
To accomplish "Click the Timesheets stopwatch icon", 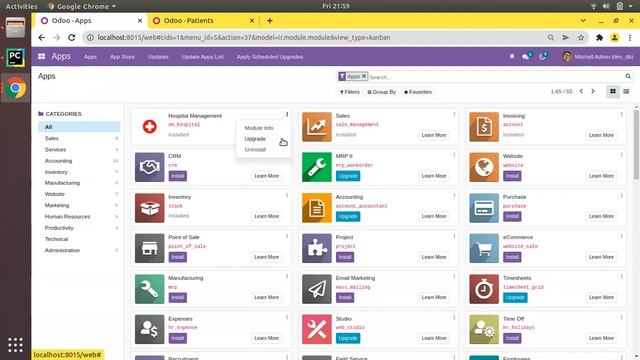I will pyautogui.click(x=484, y=289).
